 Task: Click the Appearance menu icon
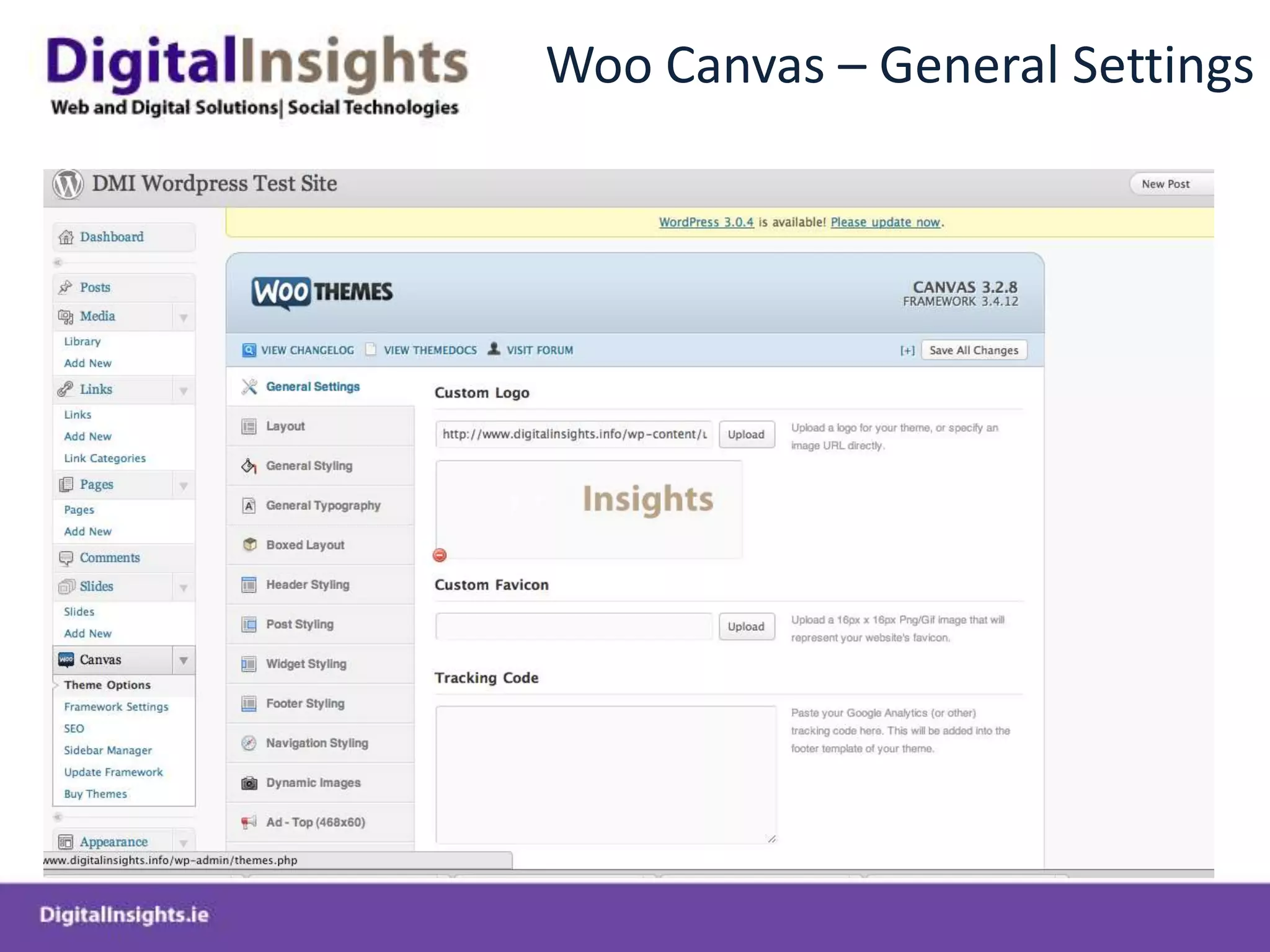point(66,842)
